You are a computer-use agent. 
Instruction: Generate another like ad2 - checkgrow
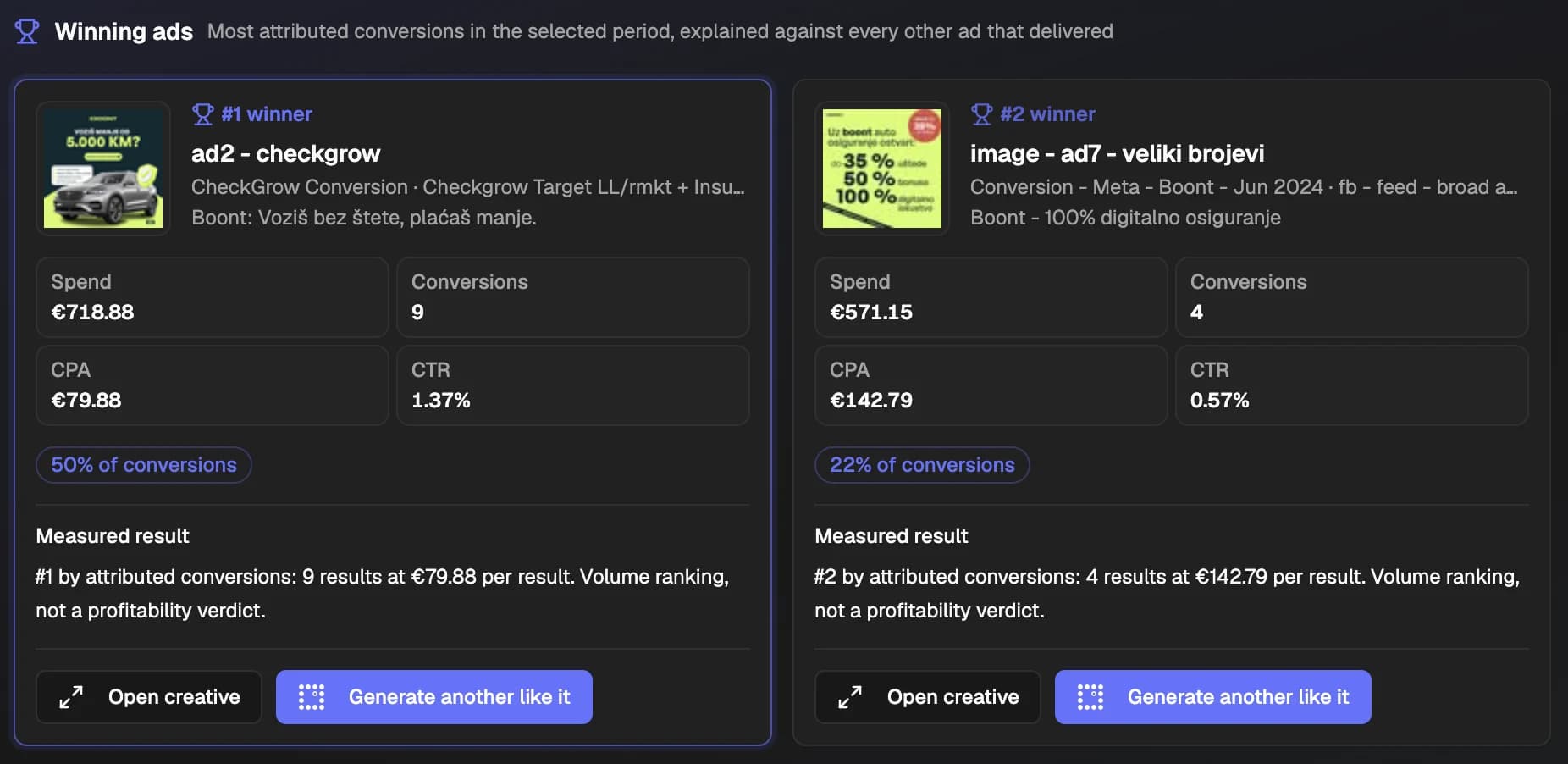click(x=434, y=697)
